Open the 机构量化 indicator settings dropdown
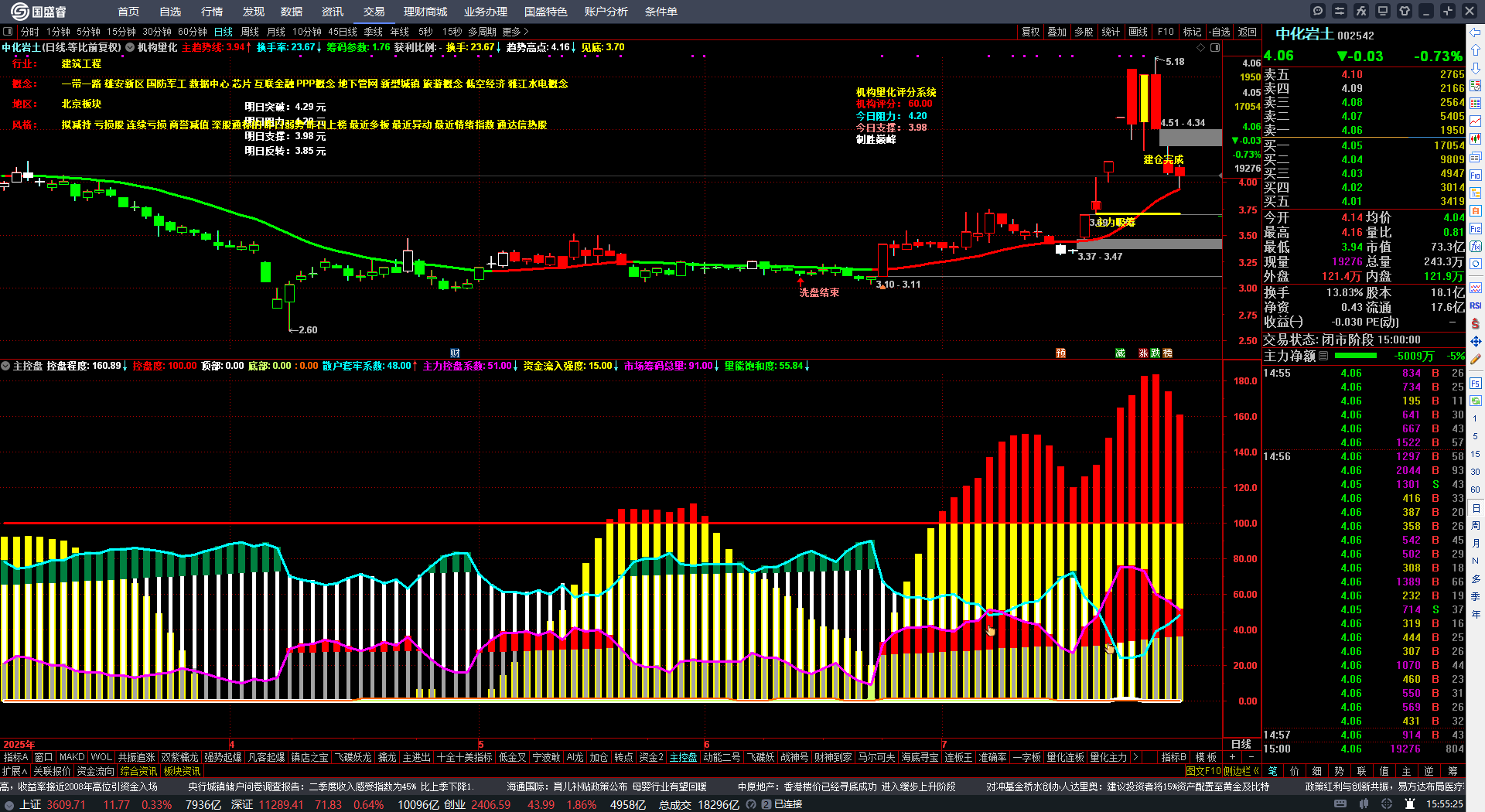This screenshot has width=1485, height=812. [x=131, y=47]
